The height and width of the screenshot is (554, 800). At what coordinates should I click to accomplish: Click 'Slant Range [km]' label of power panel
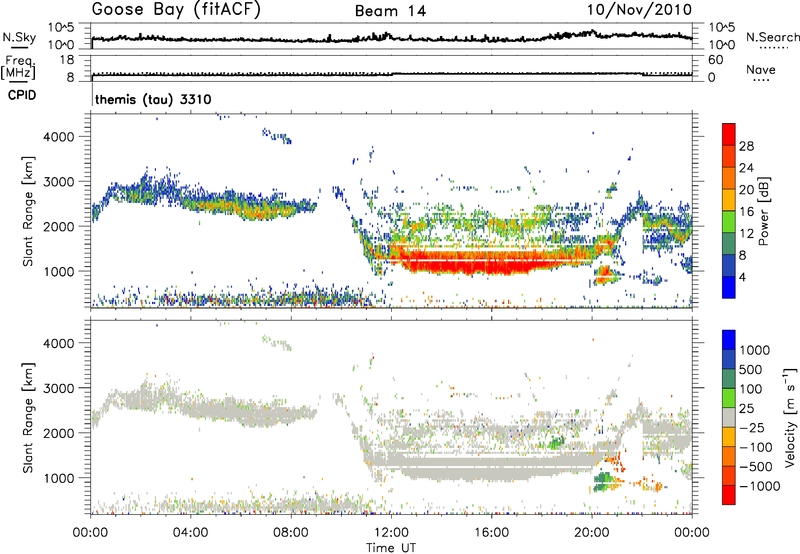click(28, 212)
